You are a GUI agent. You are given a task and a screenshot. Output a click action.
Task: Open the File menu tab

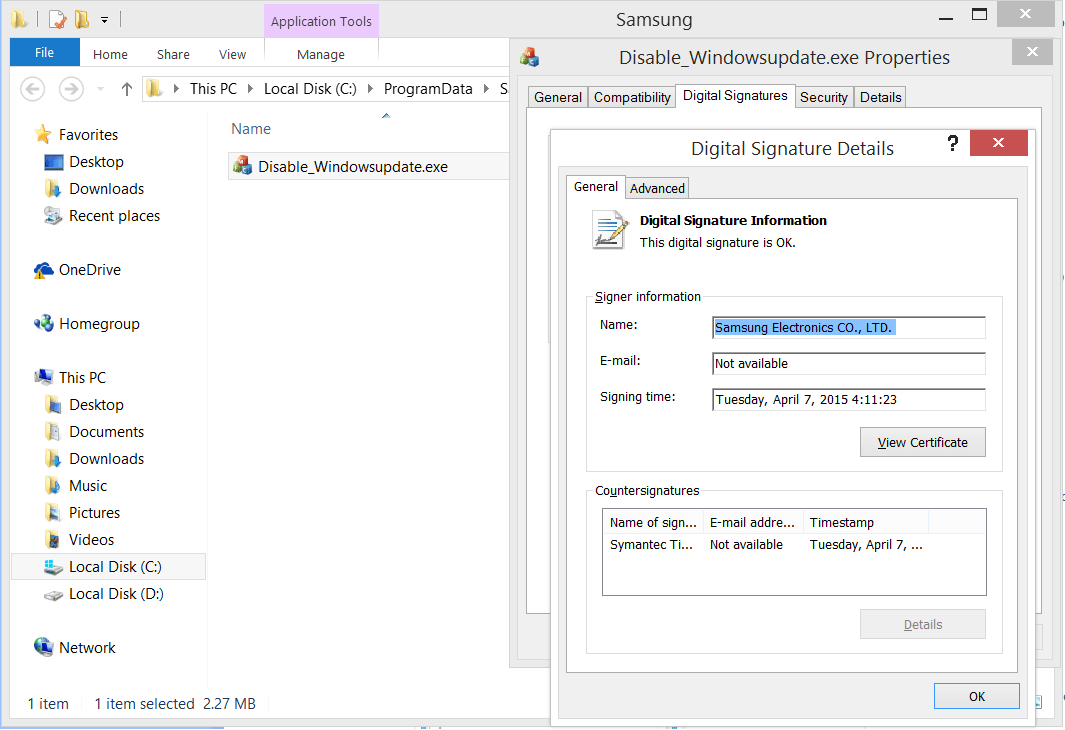pos(45,52)
